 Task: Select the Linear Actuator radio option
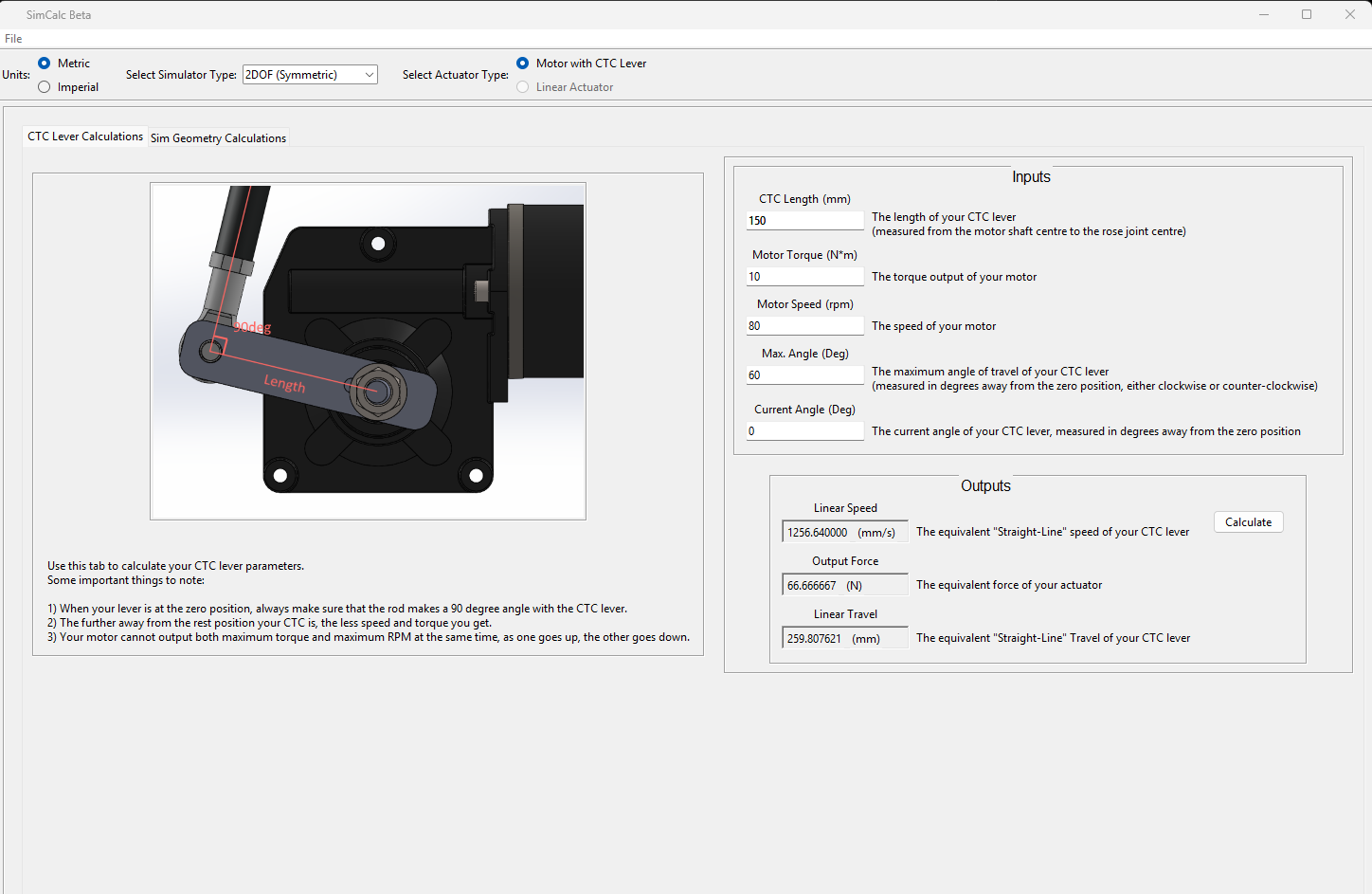click(x=523, y=87)
